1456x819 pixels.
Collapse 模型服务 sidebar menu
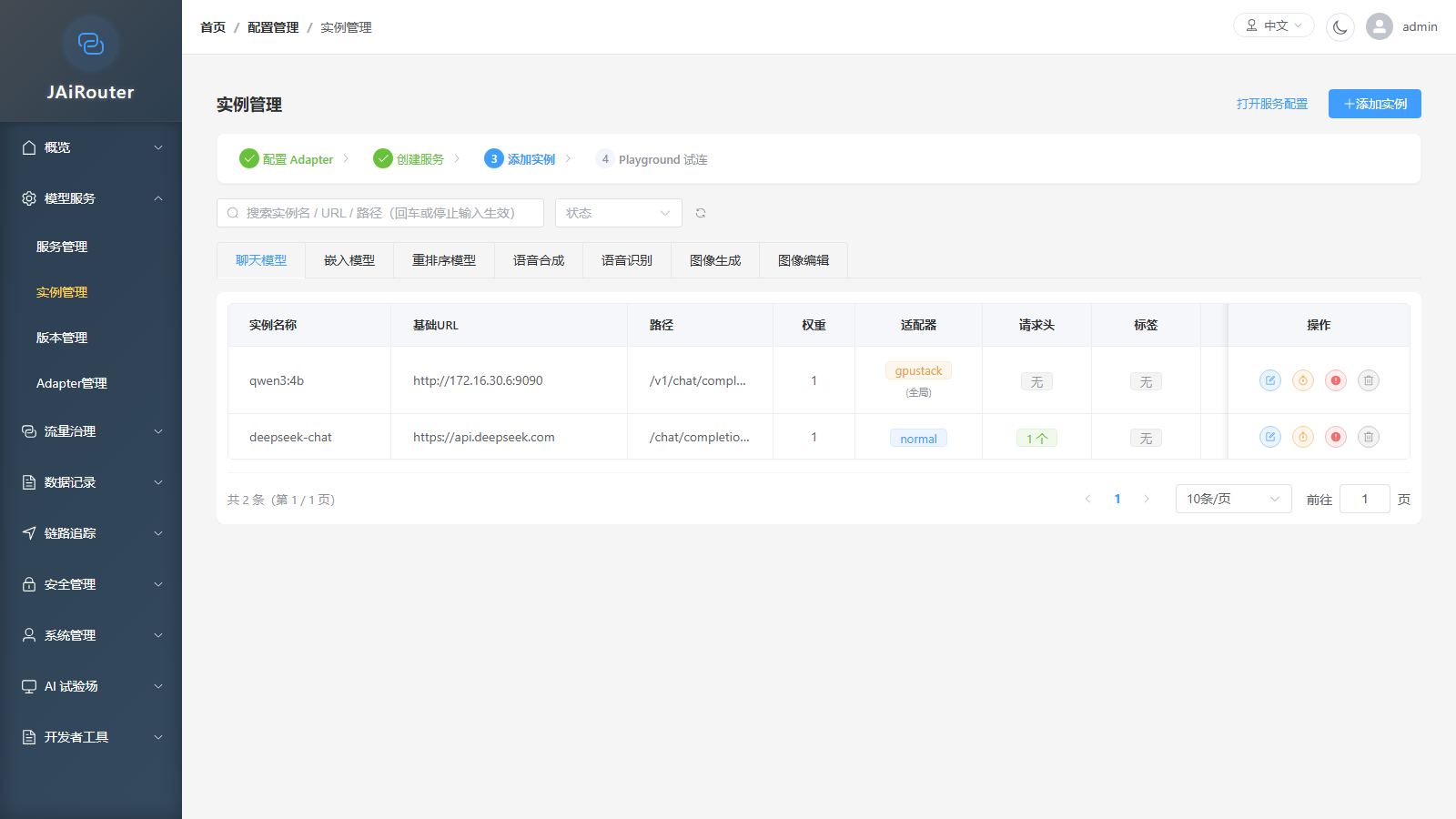[91, 198]
